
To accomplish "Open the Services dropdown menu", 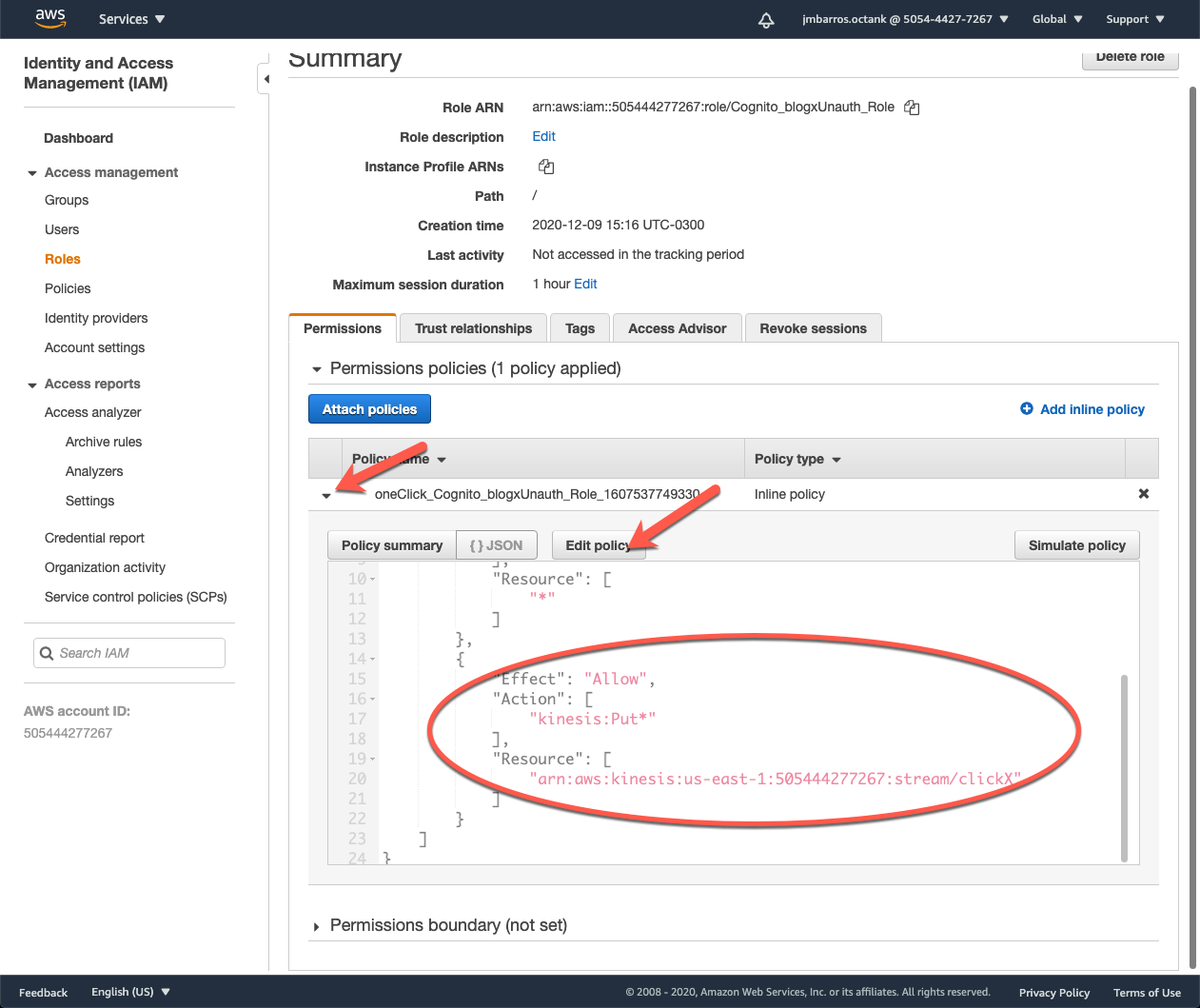I will click(x=131, y=19).
